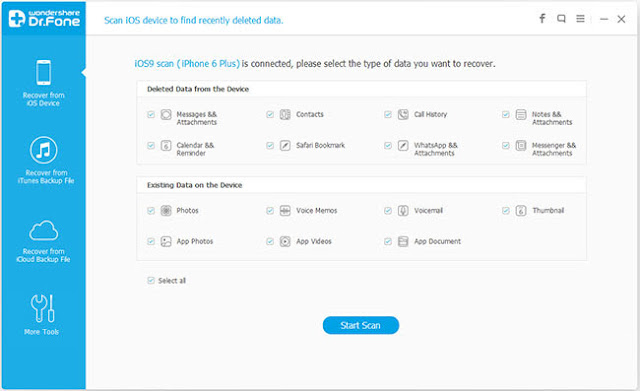Toggle the Contacts checkbox
The image size is (640, 391).
click(x=270, y=114)
